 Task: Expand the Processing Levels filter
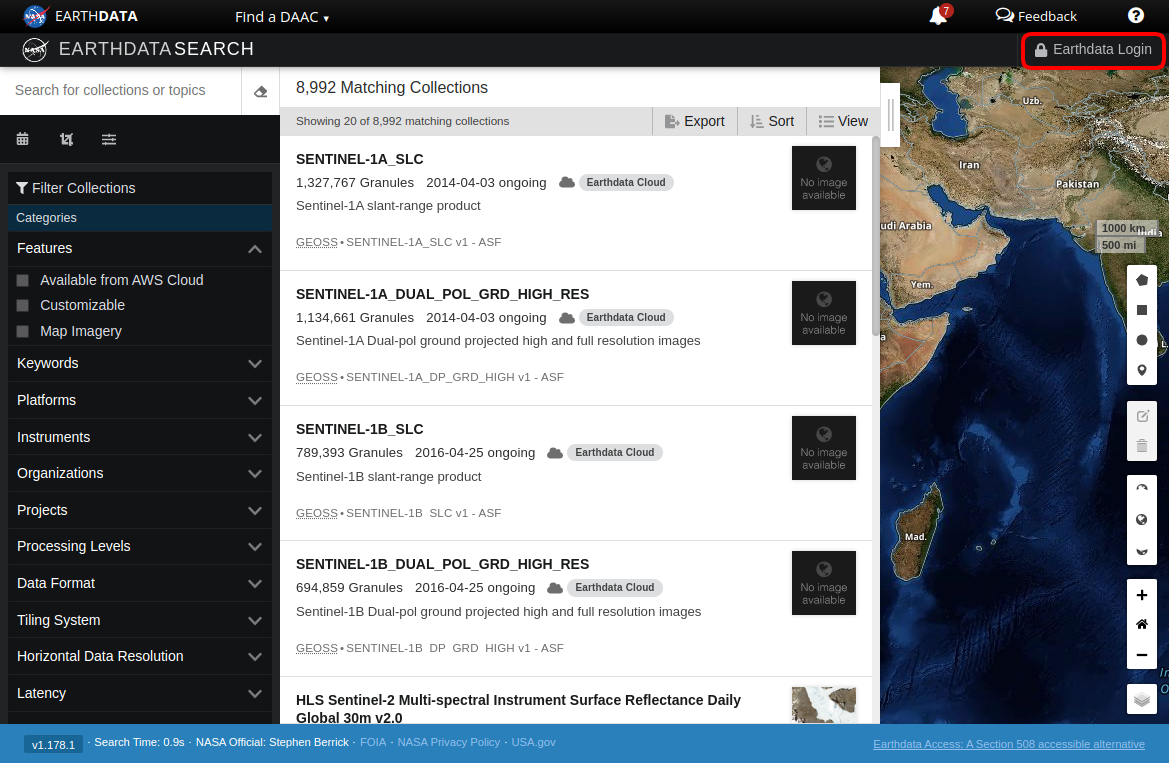(x=140, y=547)
